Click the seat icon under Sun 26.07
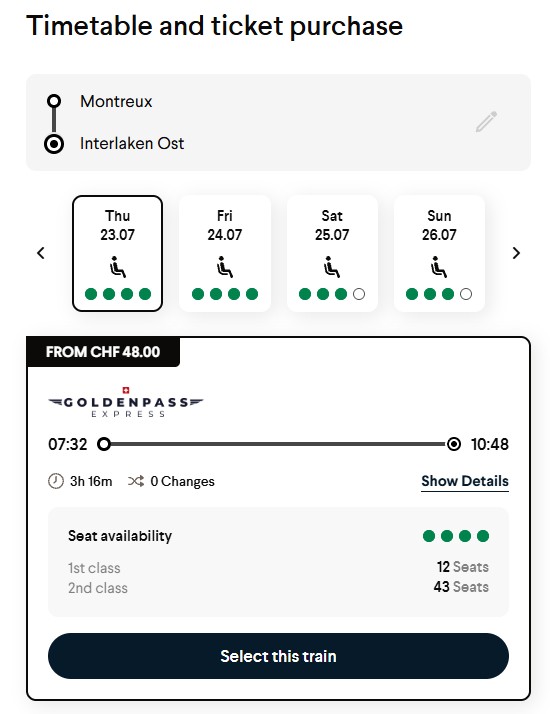Image resolution: width=550 pixels, height=714 pixels. point(439,267)
